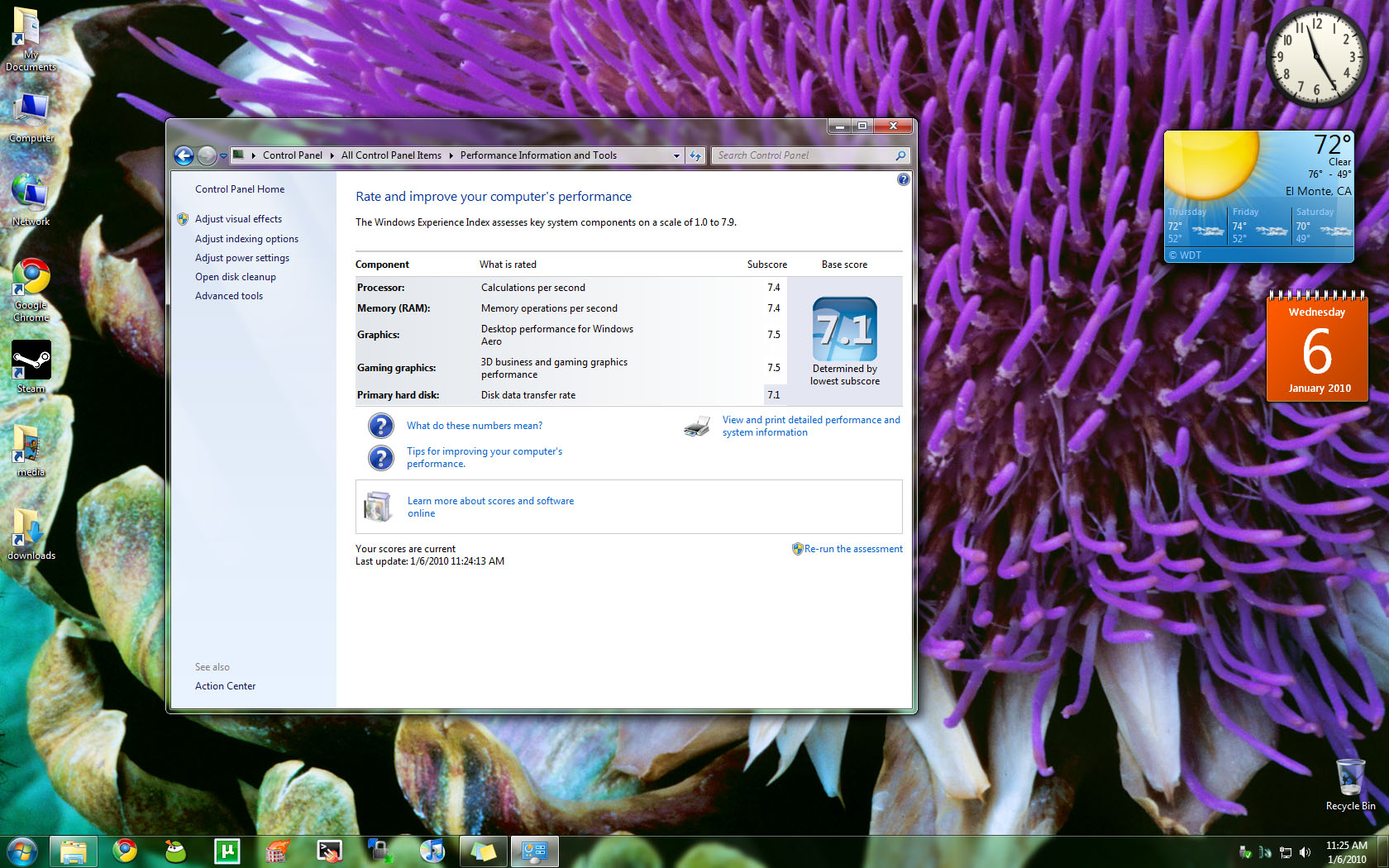Image resolution: width=1389 pixels, height=868 pixels.
Task: Click Learn more about scores and software online
Action: coord(490,507)
